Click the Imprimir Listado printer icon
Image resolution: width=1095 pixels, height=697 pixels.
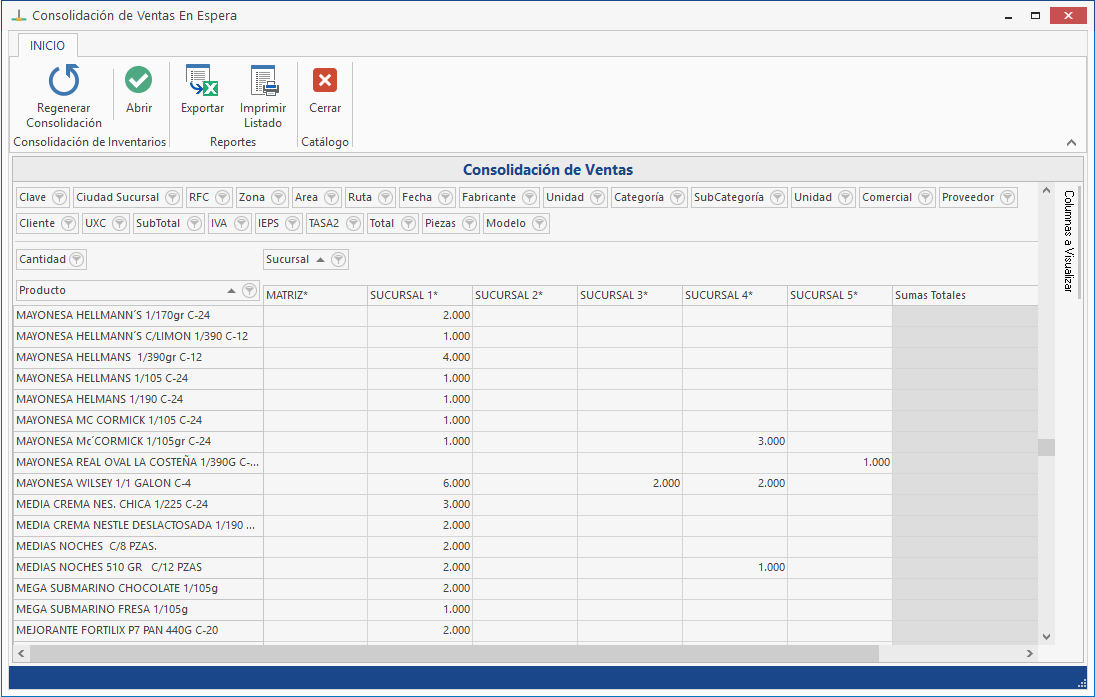click(x=263, y=80)
